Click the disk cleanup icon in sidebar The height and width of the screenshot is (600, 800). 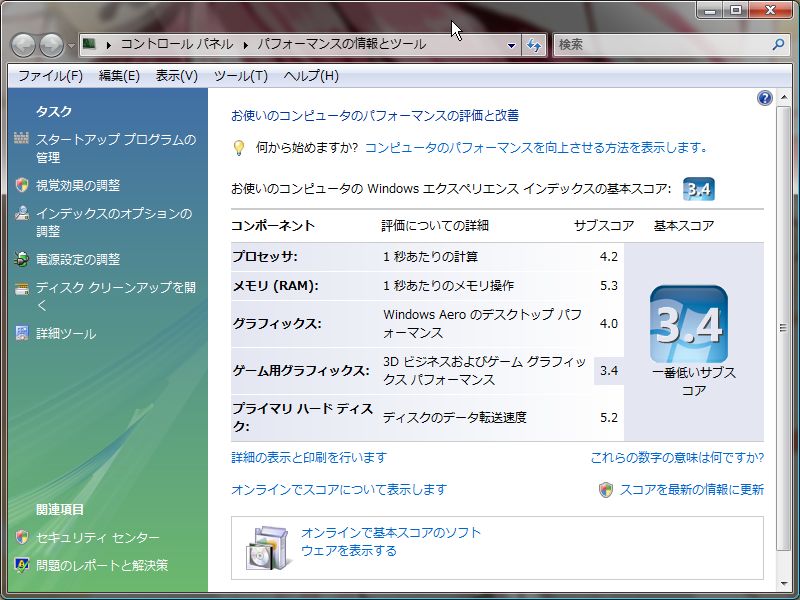(x=21, y=289)
